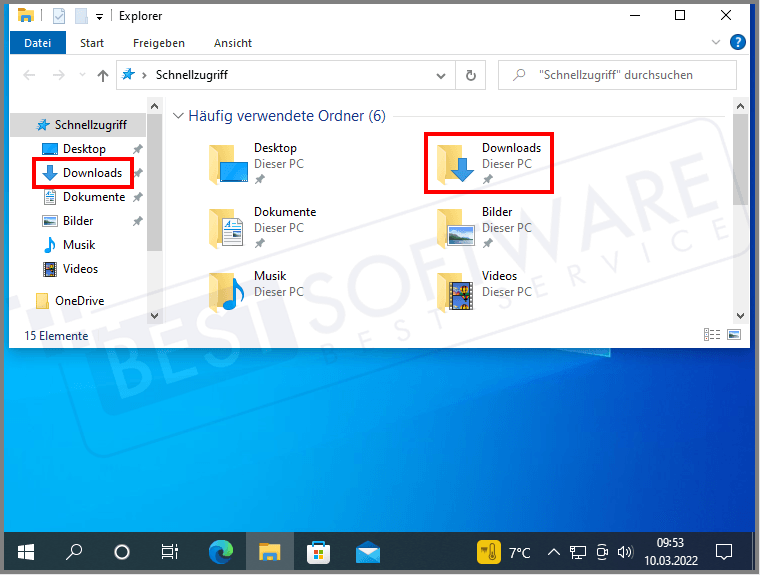Collapse the Häufig verwendete Ordner group
The height and width of the screenshot is (575, 760).
pyautogui.click(x=179, y=116)
